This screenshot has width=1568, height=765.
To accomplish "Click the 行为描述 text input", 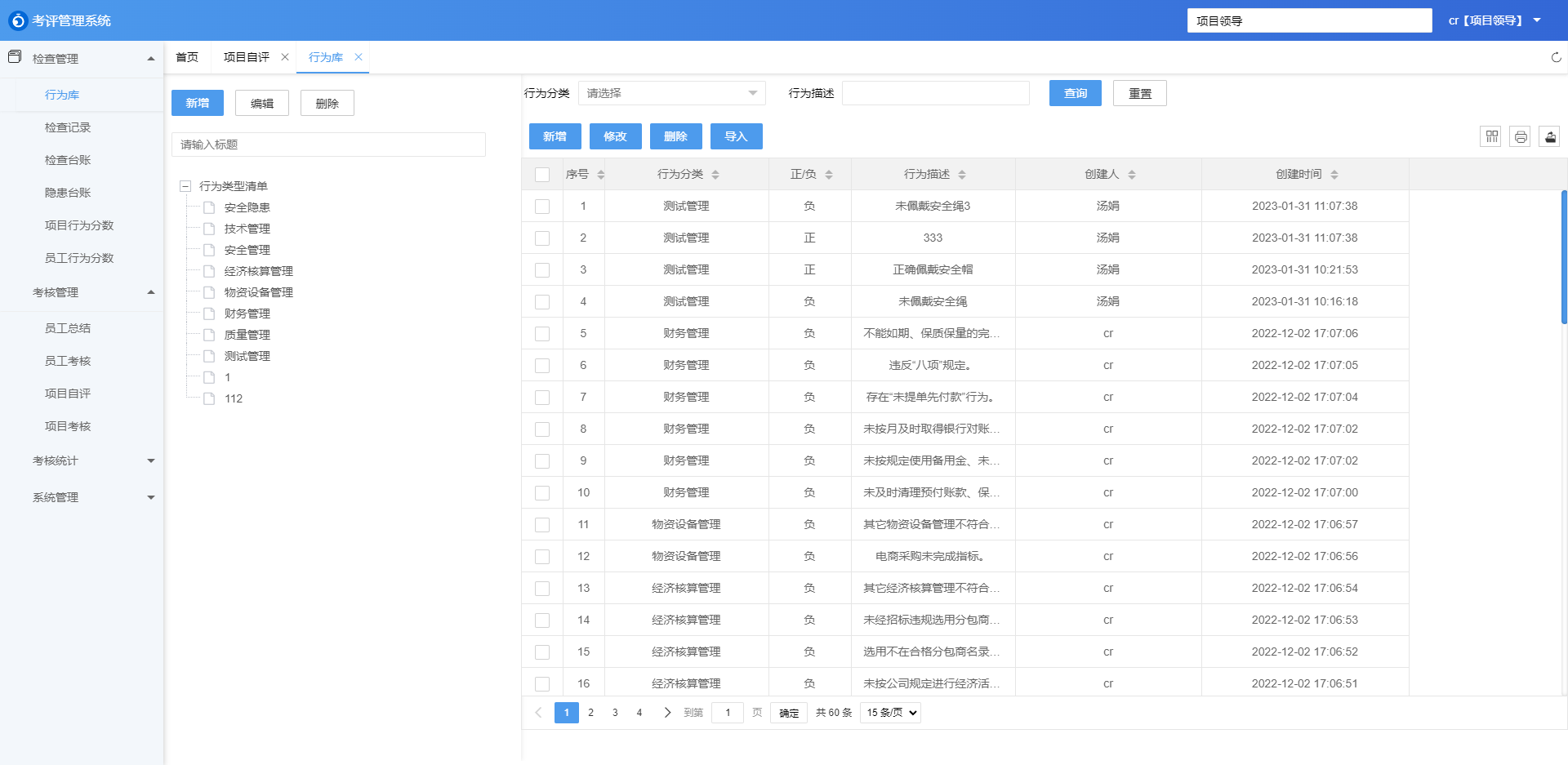I will [936, 93].
